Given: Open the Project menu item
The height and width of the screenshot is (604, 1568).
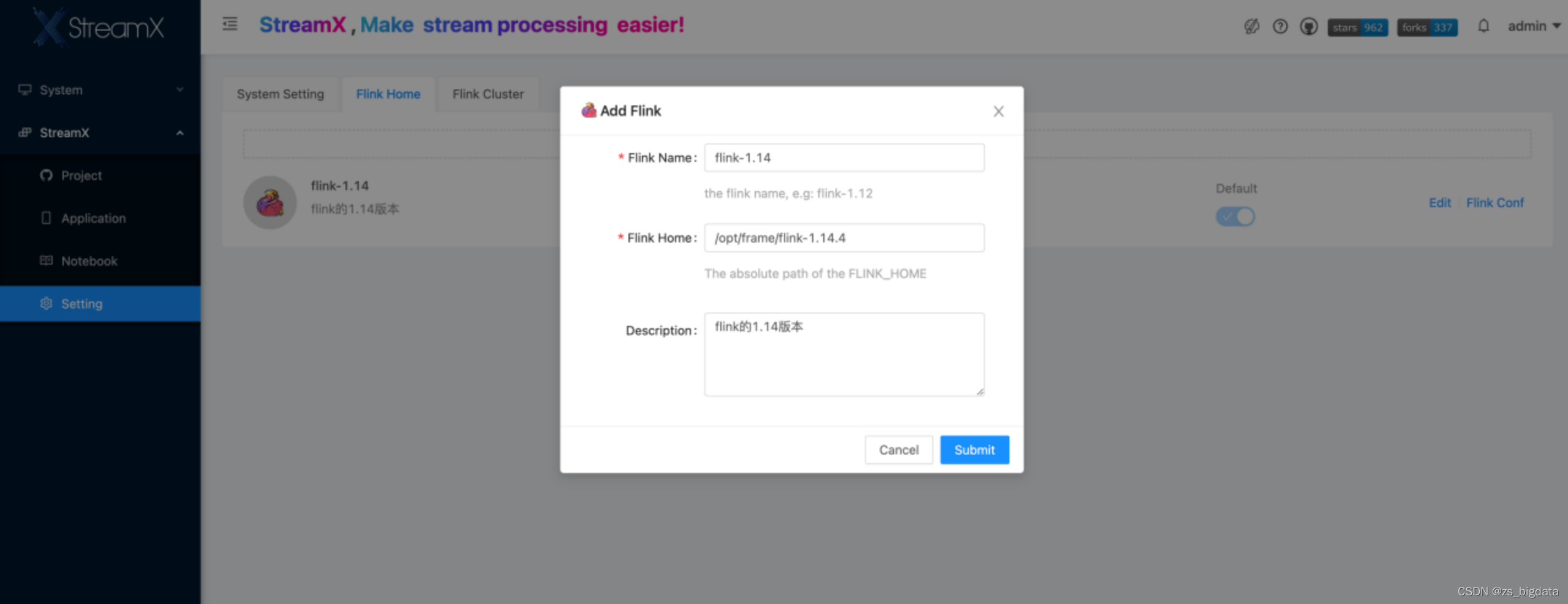Looking at the screenshot, I should click(100, 176).
